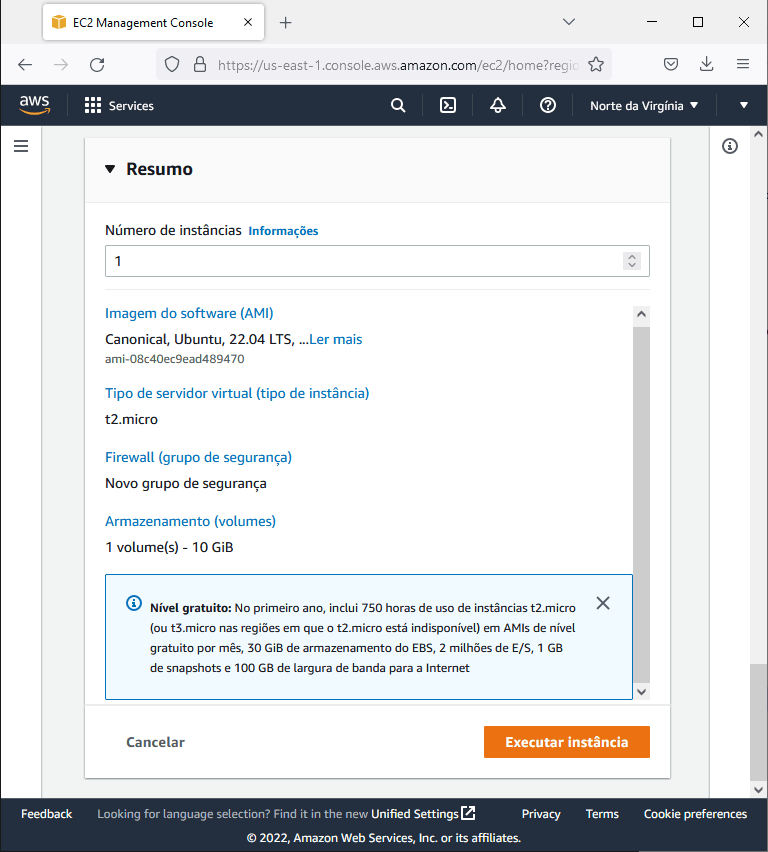Screen dimensions: 768x852
Task: Open the left navigation hamburger menu
Action: click(x=21, y=146)
